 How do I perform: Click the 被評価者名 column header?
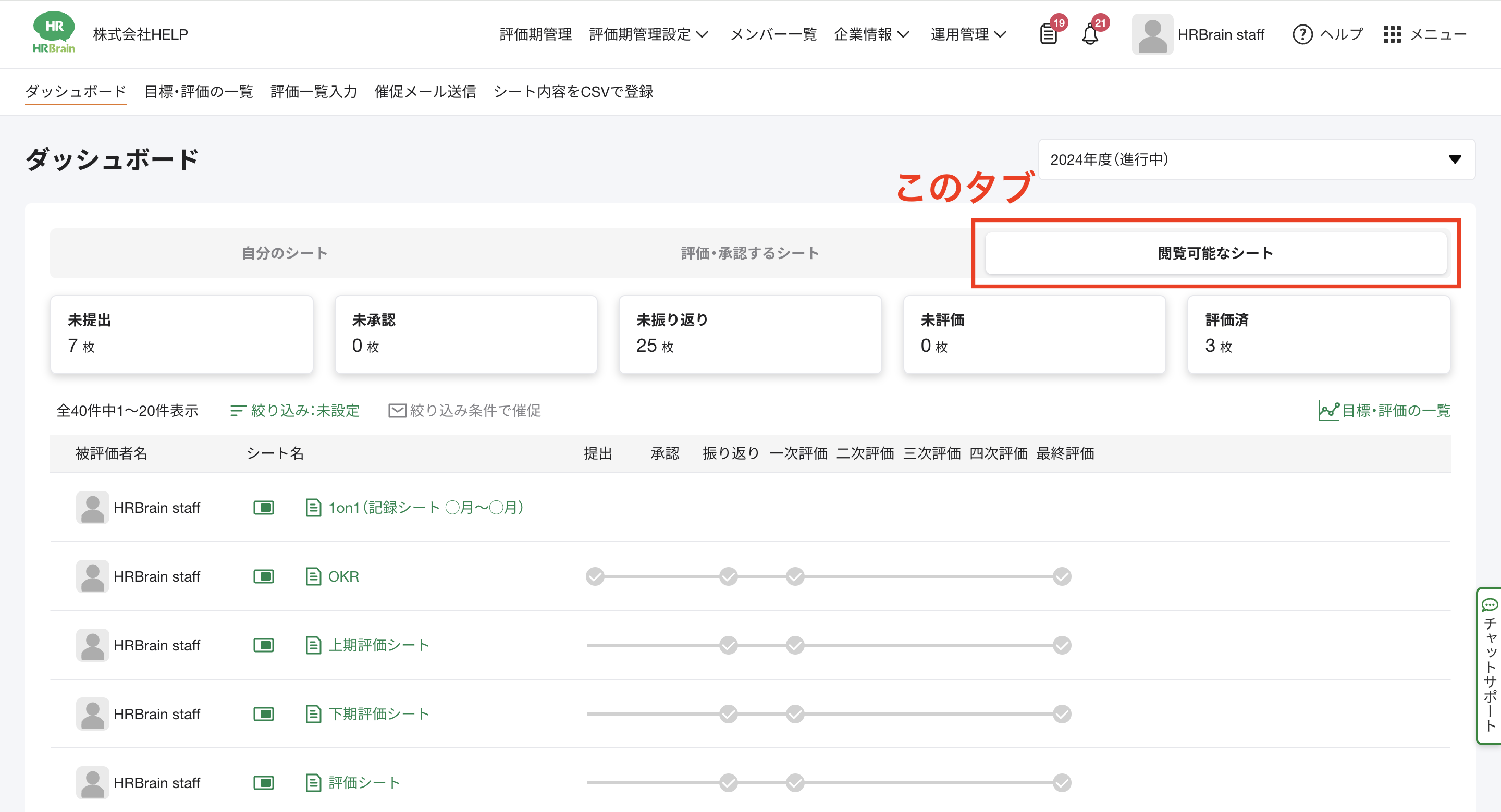pyautogui.click(x=112, y=453)
